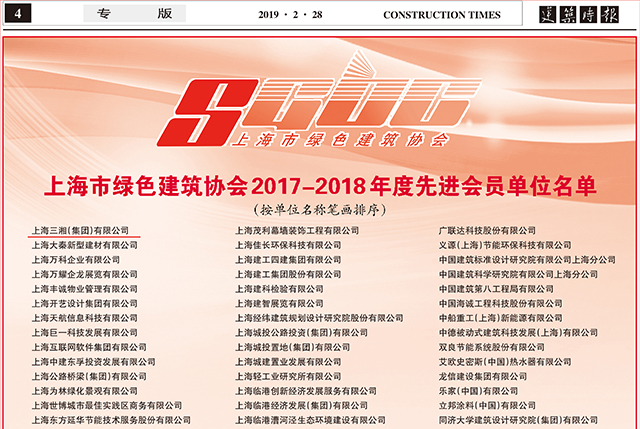Click 上海佳长环保科技有限公司
The height and width of the screenshot is (429, 640).
click(x=288, y=245)
